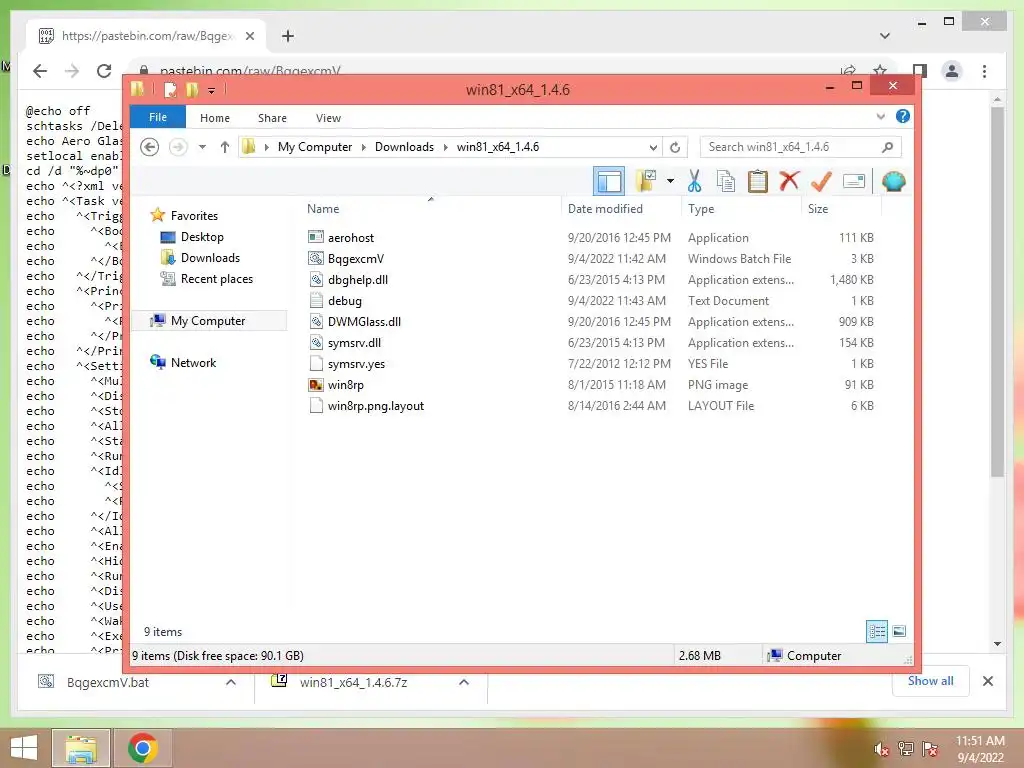Refresh the current folder
This screenshot has width=1024, height=768.
675,147
